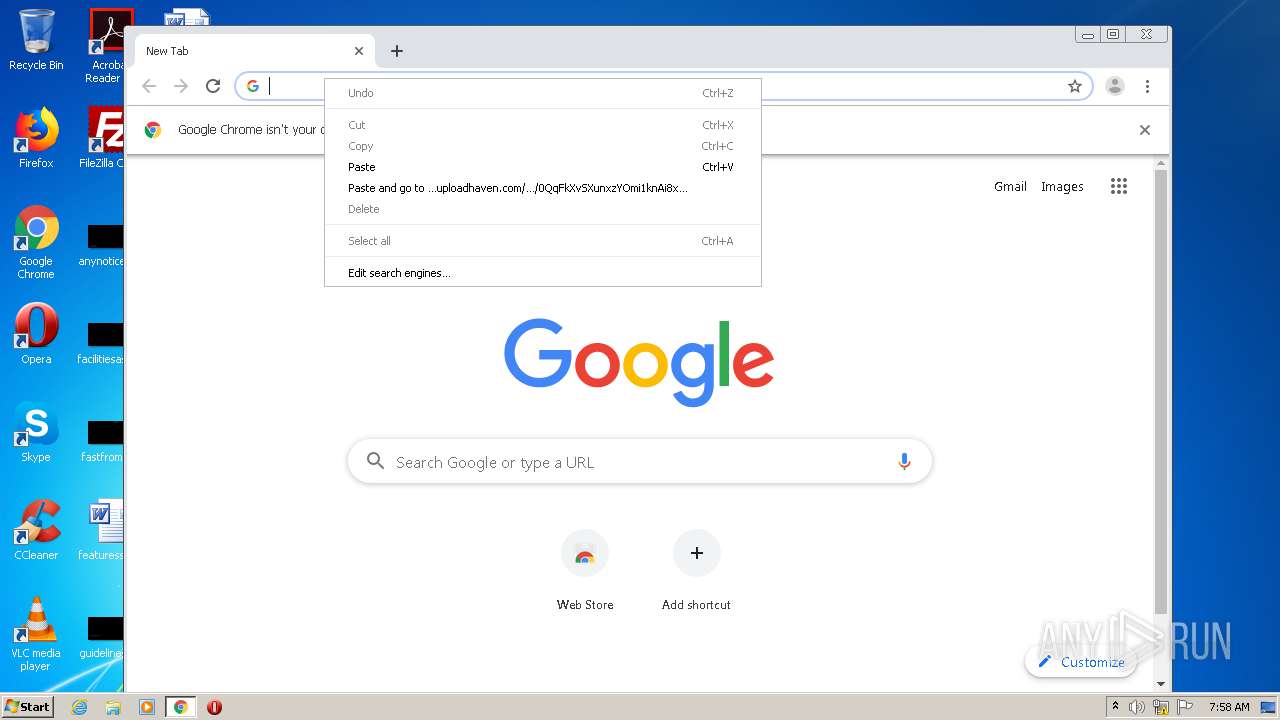Show hidden system tray icons
This screenshot has width=1280, height=720.
pos(1116,707)
